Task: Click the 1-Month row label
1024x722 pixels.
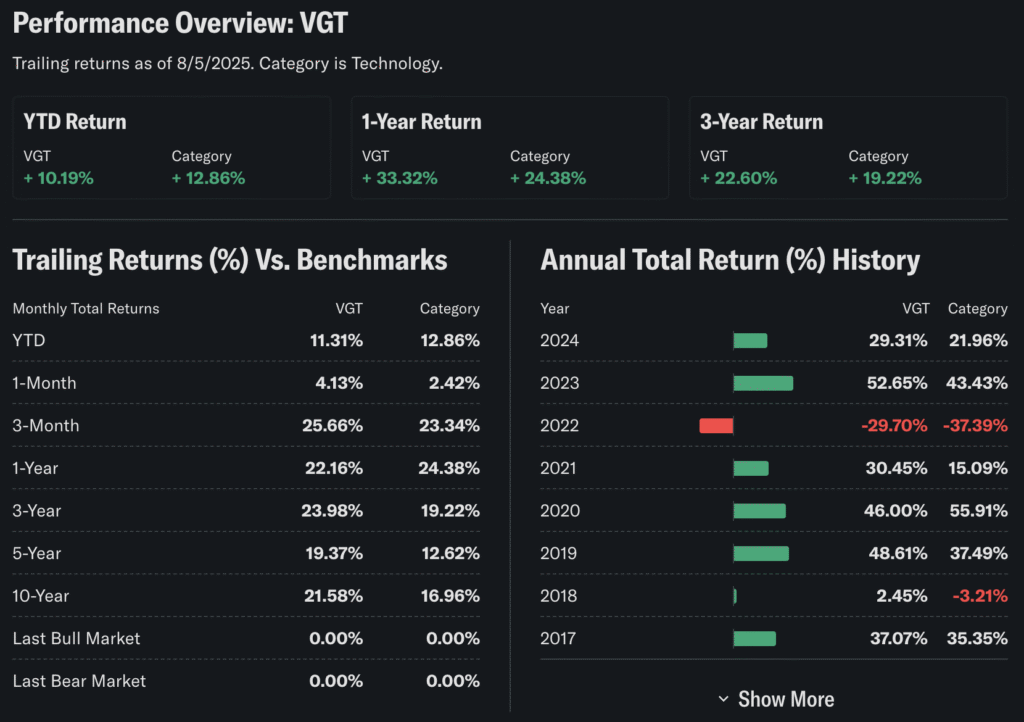Action: pos(44,383)
